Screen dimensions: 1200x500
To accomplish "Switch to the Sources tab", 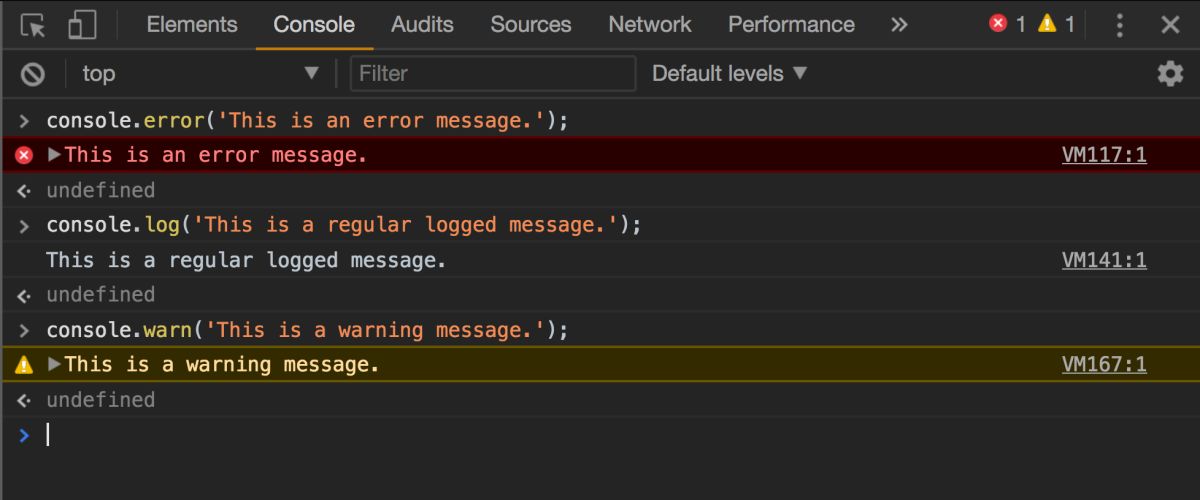I will tap(530, 25).
